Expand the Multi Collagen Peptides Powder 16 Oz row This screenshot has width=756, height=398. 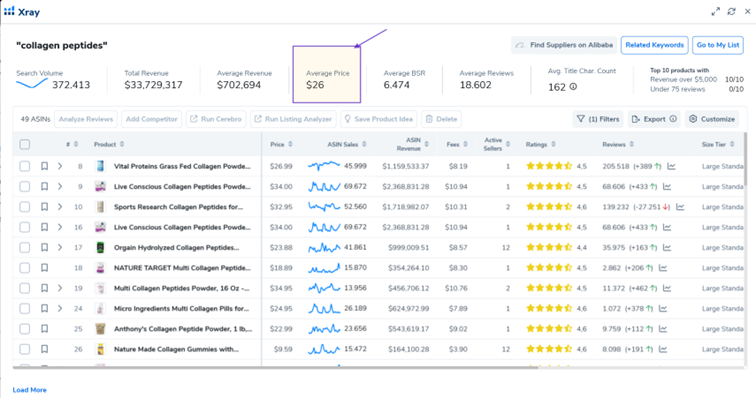(x=60, y=288)
